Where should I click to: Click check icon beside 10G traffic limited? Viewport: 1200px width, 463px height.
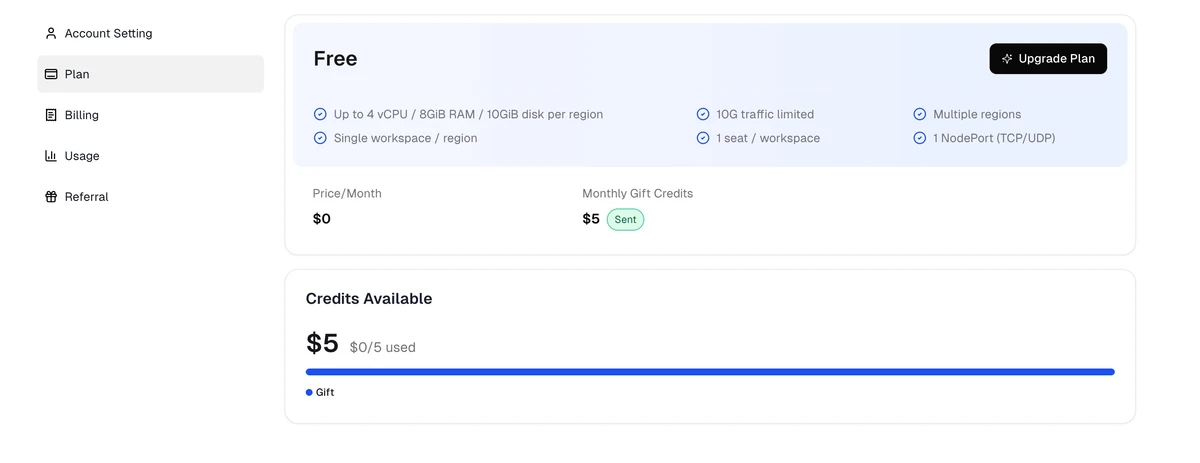point(703,114)
